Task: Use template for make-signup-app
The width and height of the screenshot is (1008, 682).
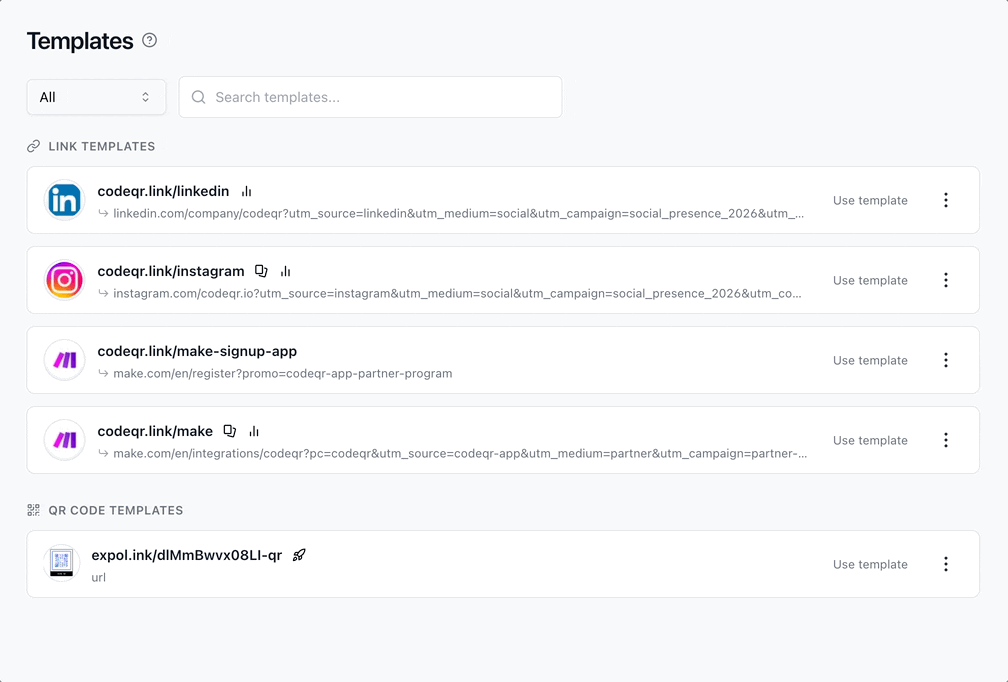Action: [870, 360]
